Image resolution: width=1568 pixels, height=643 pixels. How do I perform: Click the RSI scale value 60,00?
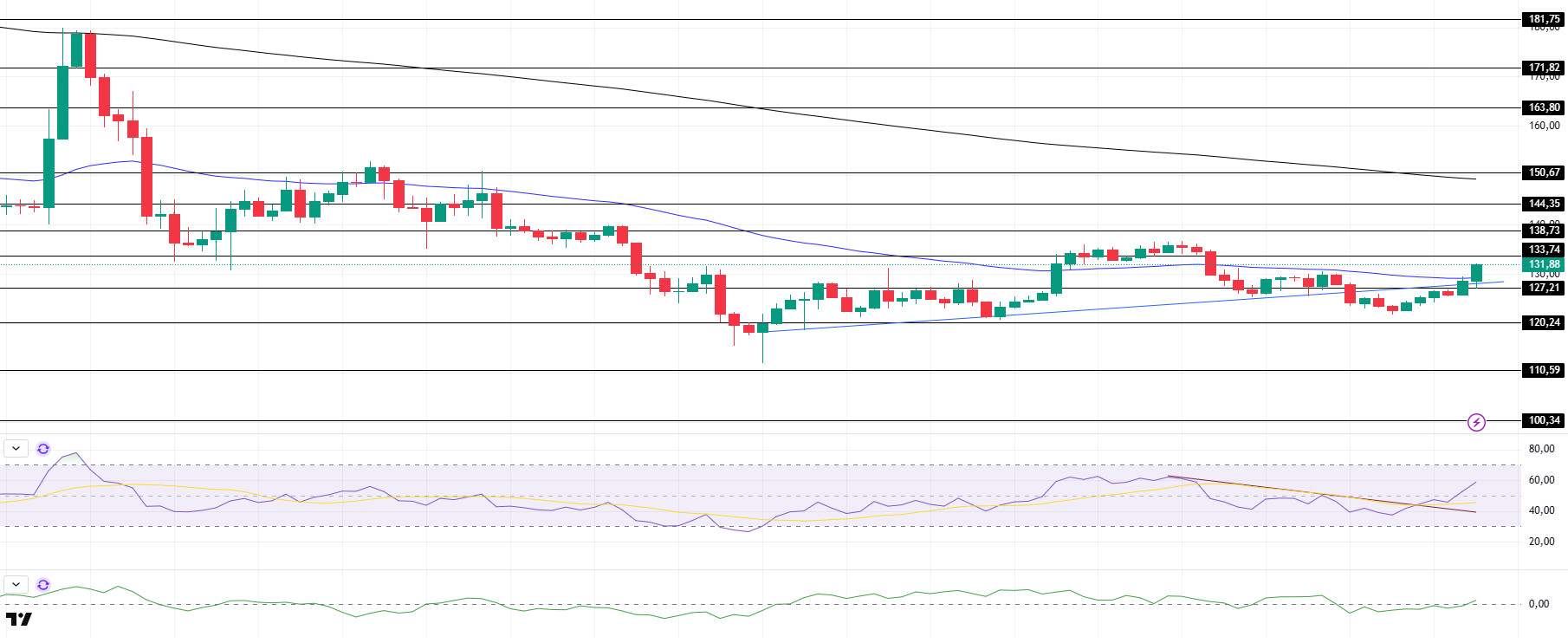pyautogui.click(x=1541, y=480)
